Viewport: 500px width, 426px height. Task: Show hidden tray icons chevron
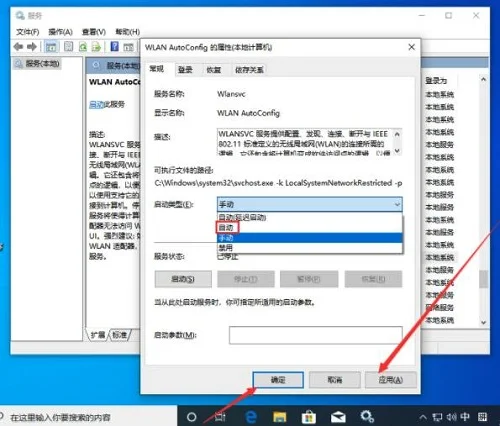point(422,417)
